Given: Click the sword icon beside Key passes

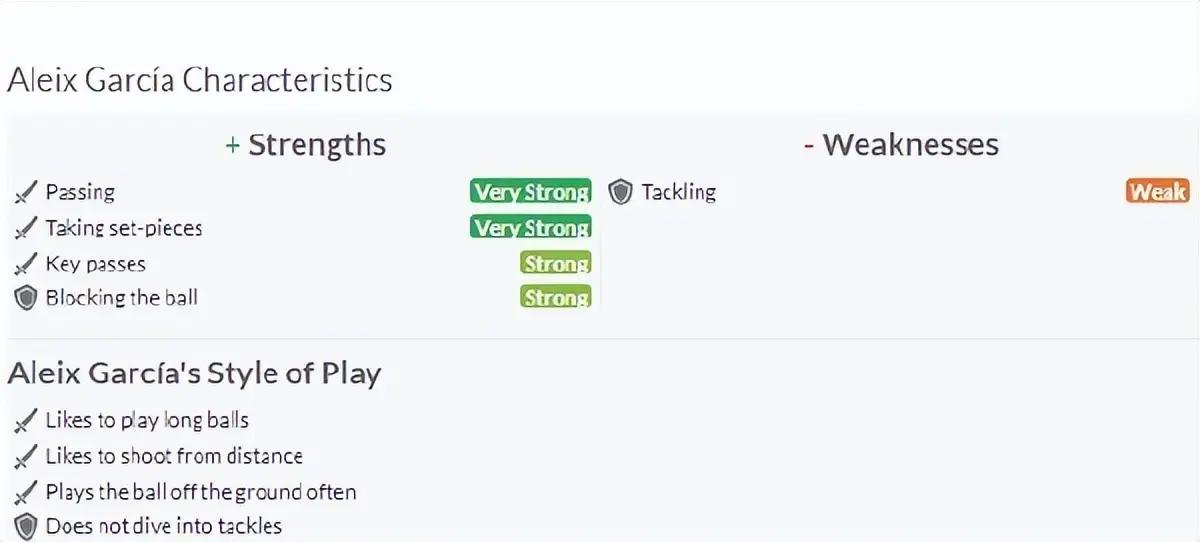Looking at the screenshot, I should [26, 265].
